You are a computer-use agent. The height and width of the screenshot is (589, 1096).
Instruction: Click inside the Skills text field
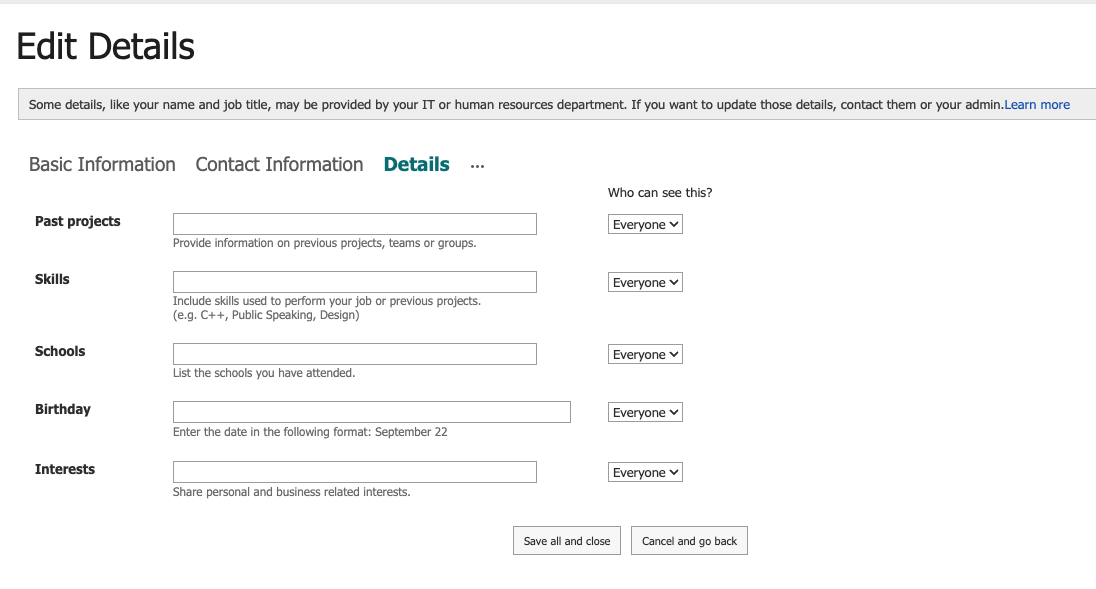pyautogui.click(x=354, y=281)
